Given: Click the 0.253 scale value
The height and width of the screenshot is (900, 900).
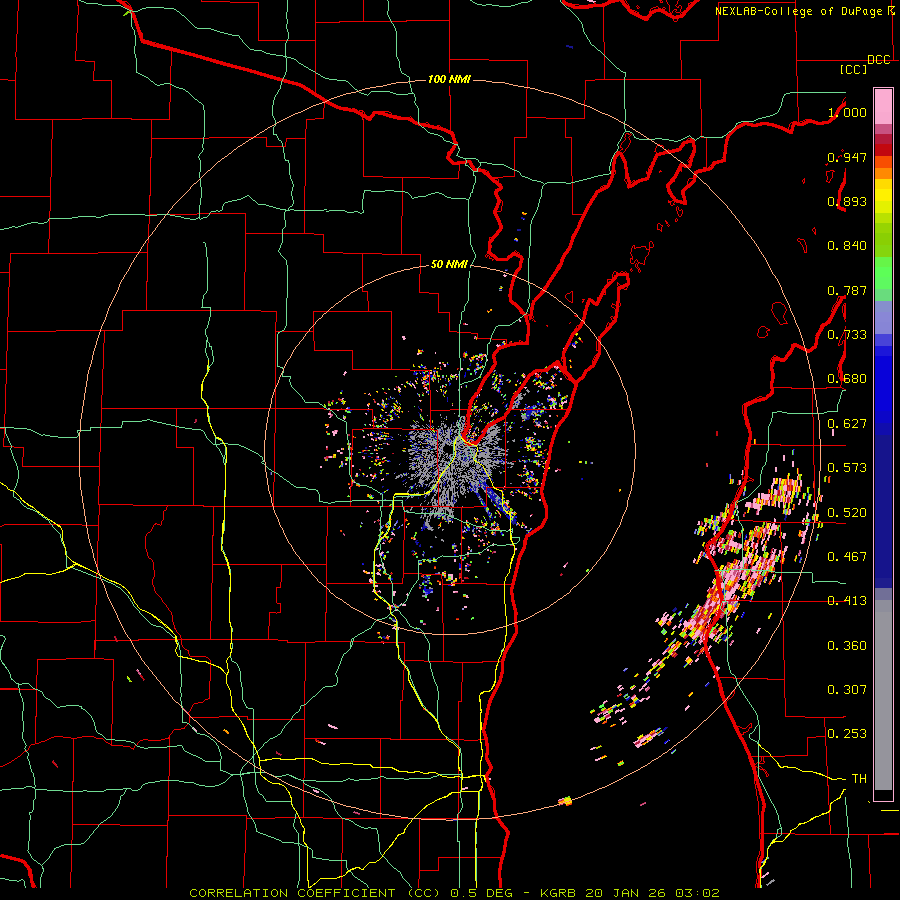Looking at the screenshot, I should (x=847, y=734).
